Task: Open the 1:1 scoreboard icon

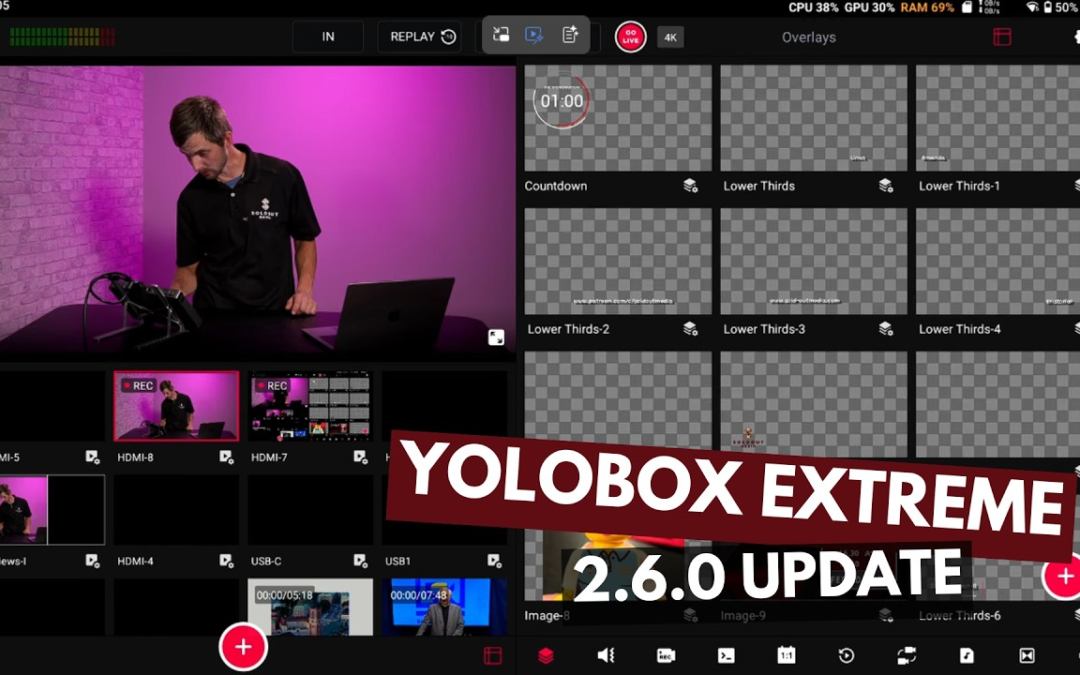Action: click(x=787, y=656)
